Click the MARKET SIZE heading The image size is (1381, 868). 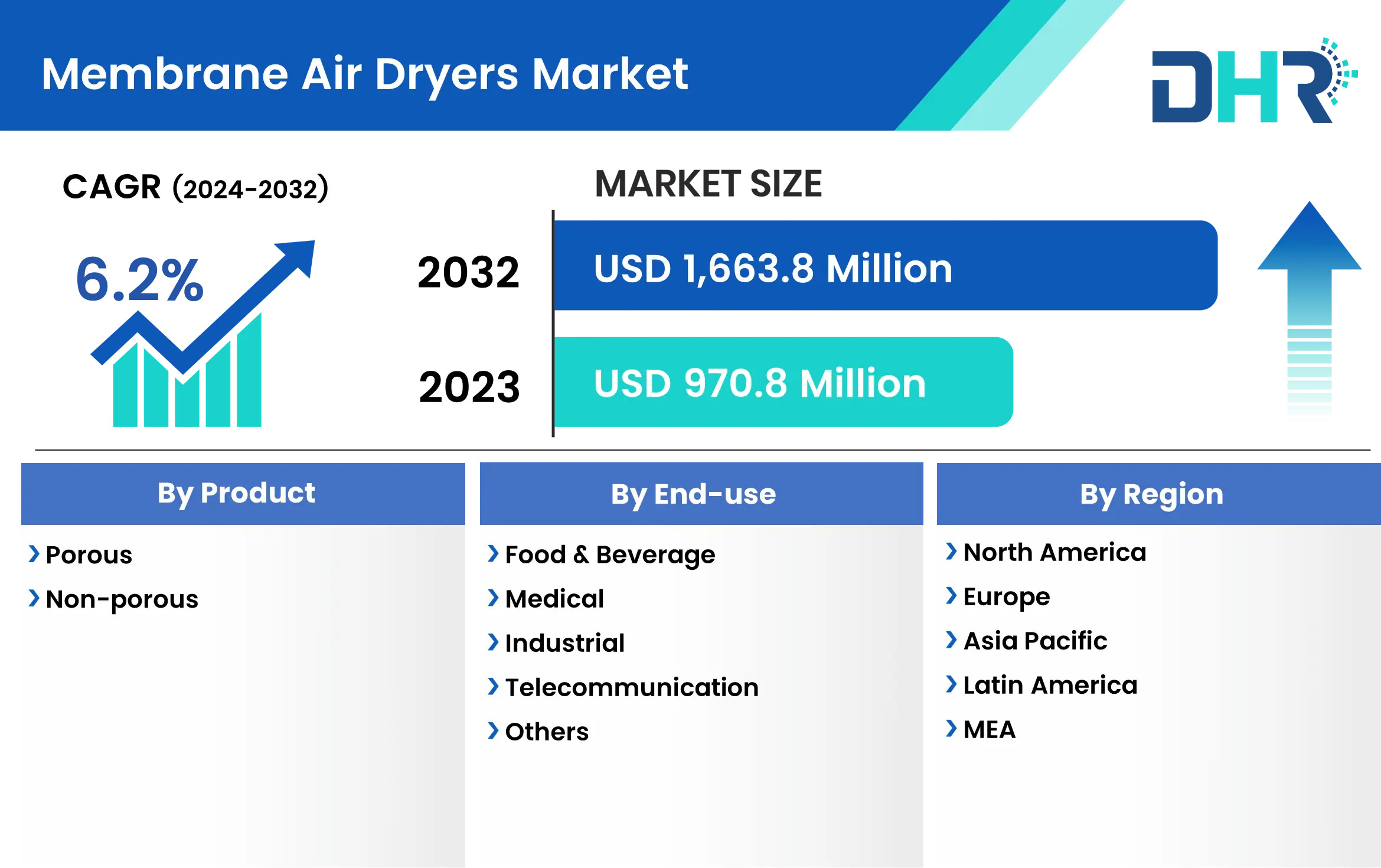pos(709,184)
